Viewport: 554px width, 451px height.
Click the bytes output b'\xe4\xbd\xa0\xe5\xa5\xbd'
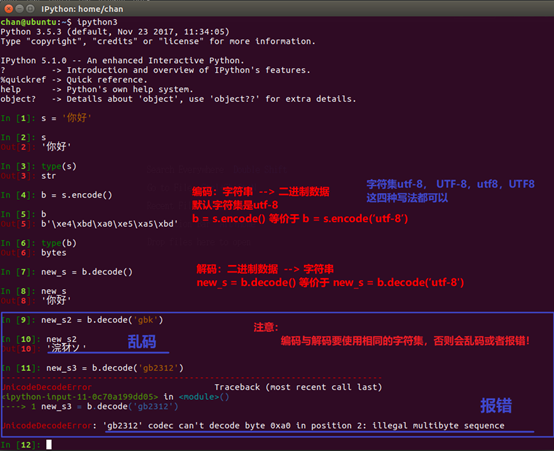point(110,224)
